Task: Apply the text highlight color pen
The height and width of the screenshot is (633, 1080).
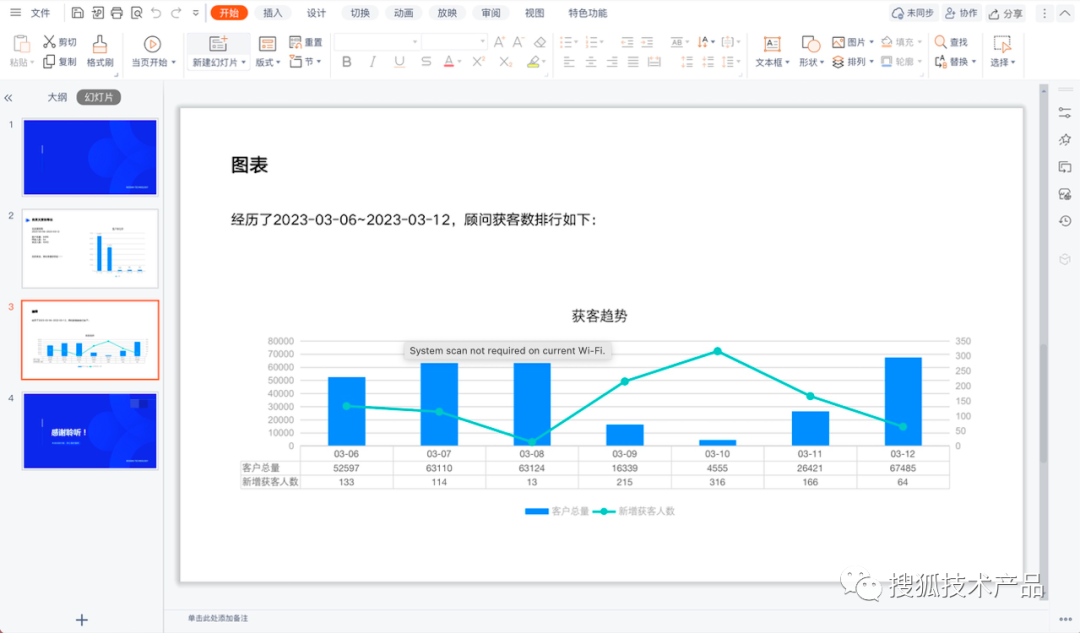Action: pyautogui.click(x=533, y=62)
